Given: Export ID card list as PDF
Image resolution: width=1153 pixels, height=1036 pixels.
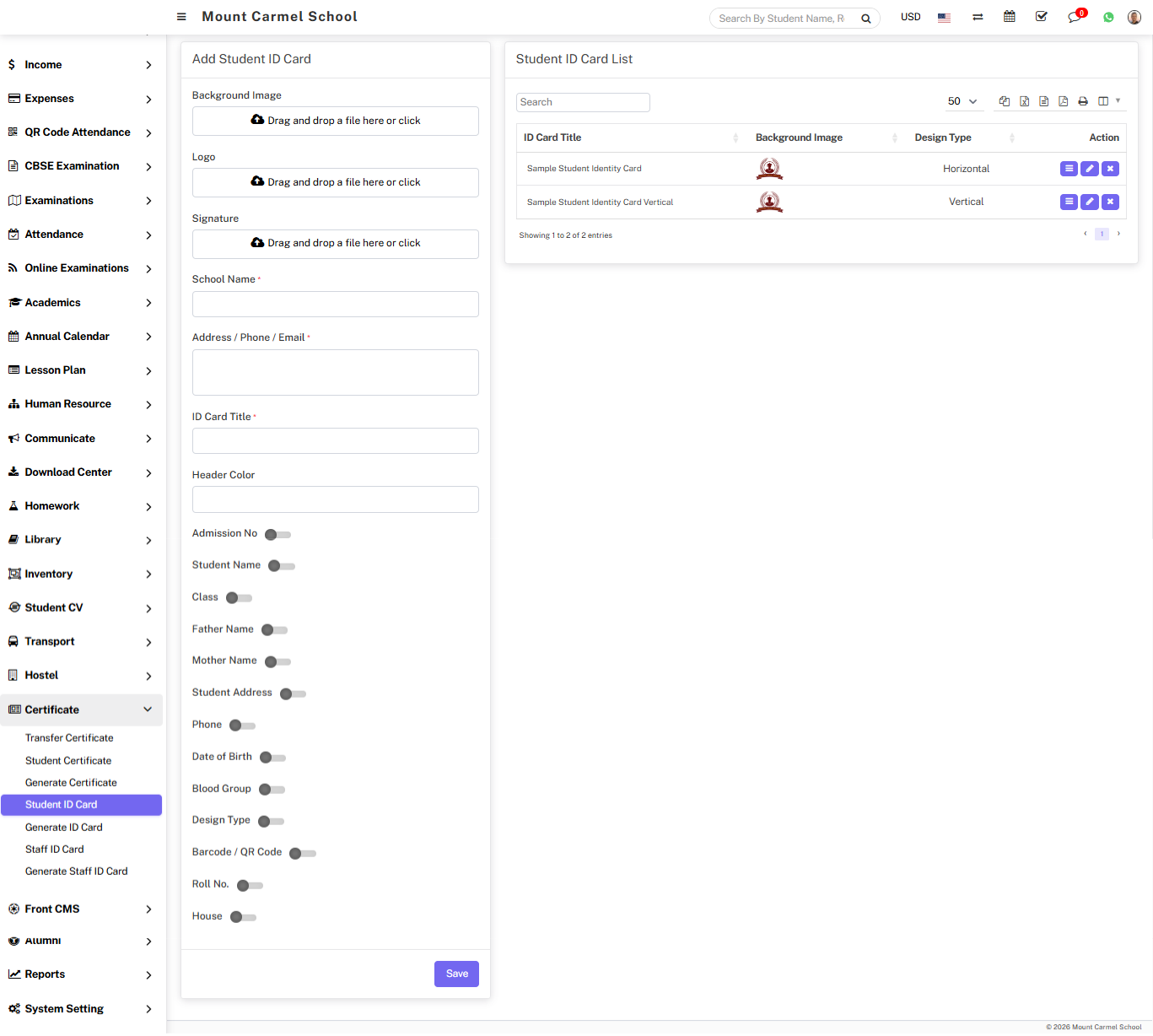Looking at the screenshot, I should 1063,101.
